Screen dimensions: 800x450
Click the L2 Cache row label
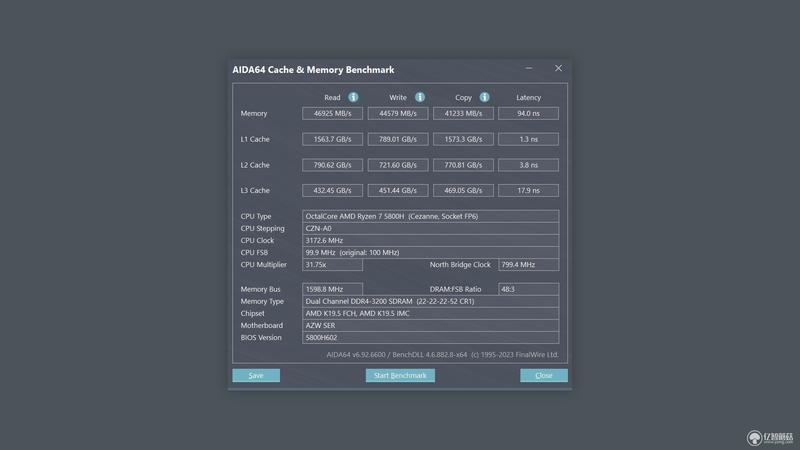click(255, 165)
